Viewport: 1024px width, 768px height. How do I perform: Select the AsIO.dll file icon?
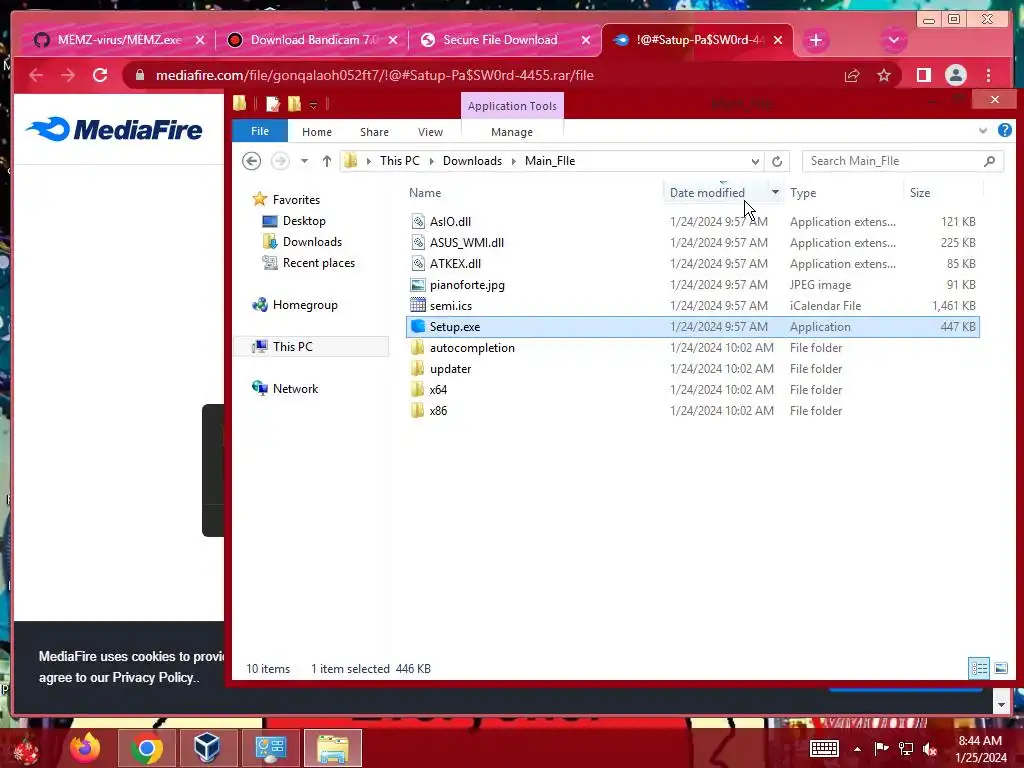[x=418, y=221]
